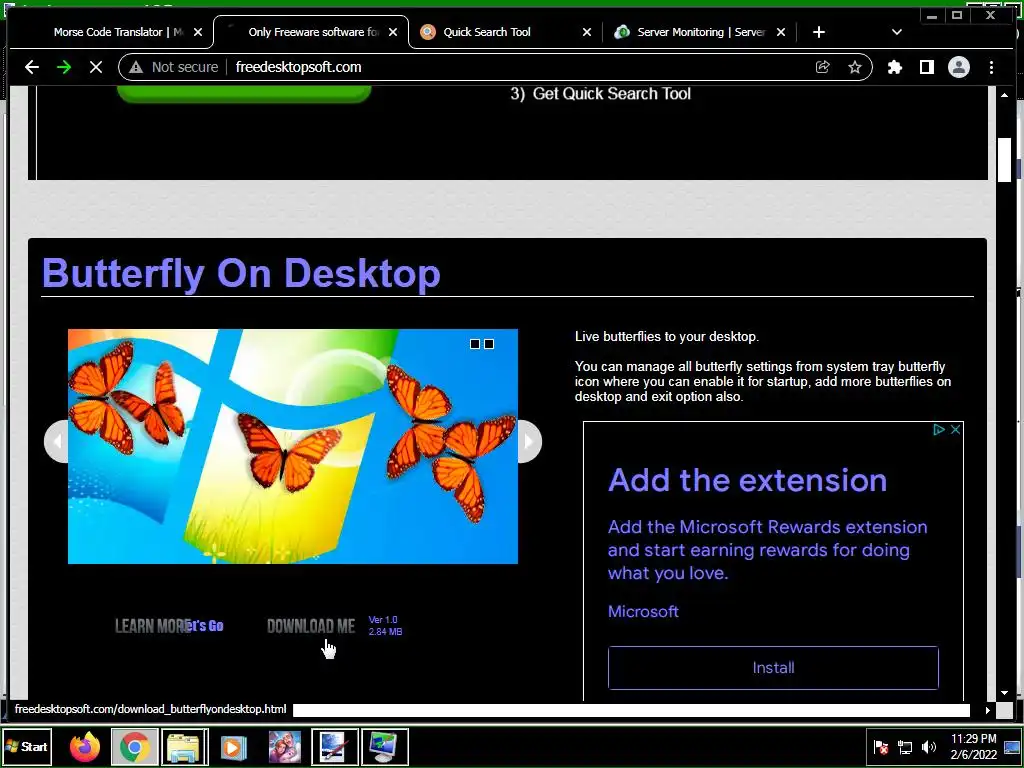This screenshot has height=768, width=1024.
Task: Close the Server Monitoring tab
Action: pyautogui.click(x=780, y=32)
